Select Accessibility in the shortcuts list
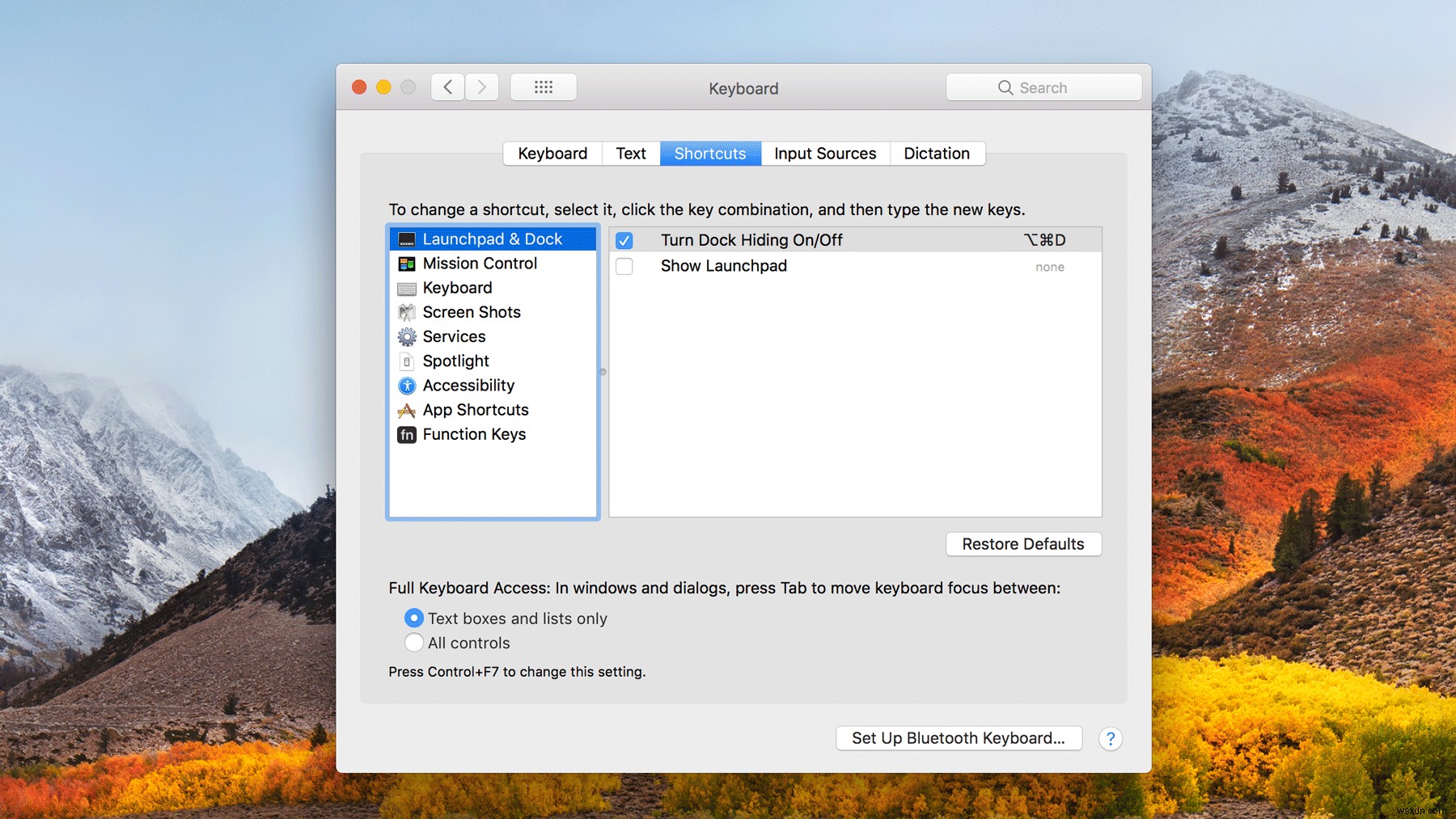This screenshot has width=1456, height=819. click(468, 386)
